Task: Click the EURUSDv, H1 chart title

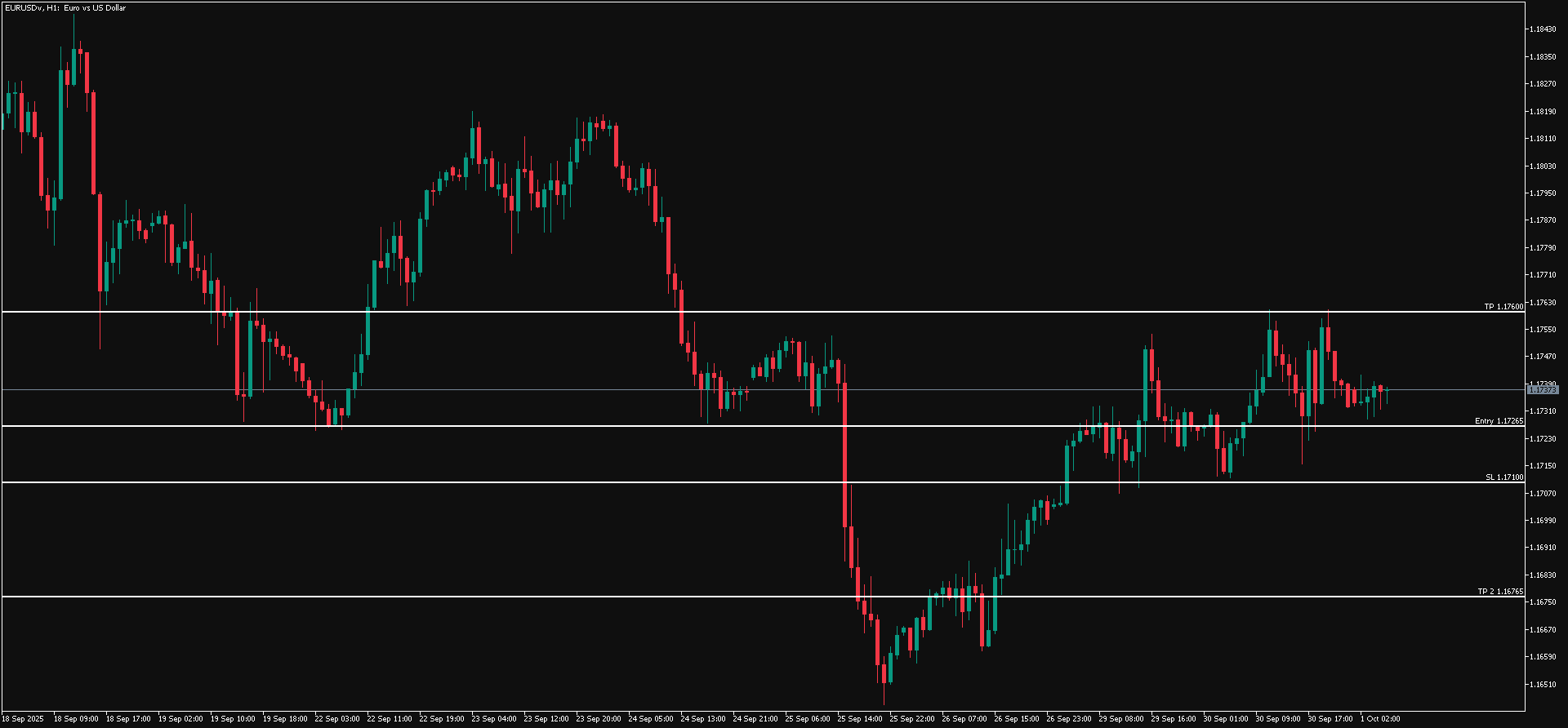Action: 65,8
